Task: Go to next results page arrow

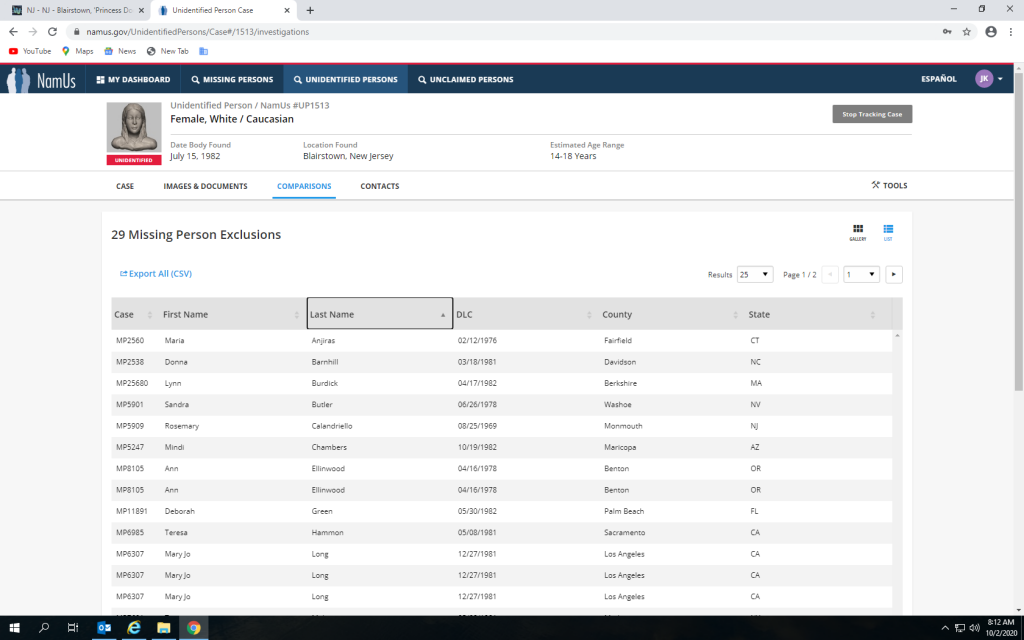Action: point(894,274)
